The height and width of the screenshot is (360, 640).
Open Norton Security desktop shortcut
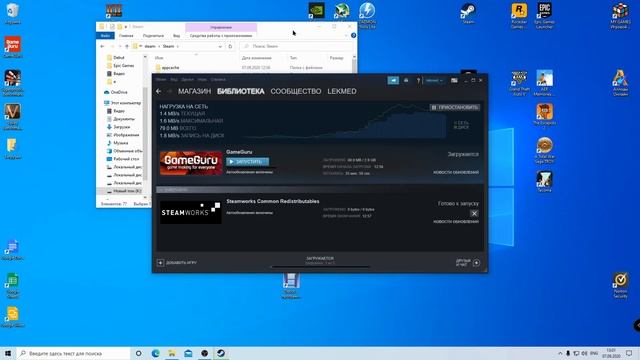point(620,285)
